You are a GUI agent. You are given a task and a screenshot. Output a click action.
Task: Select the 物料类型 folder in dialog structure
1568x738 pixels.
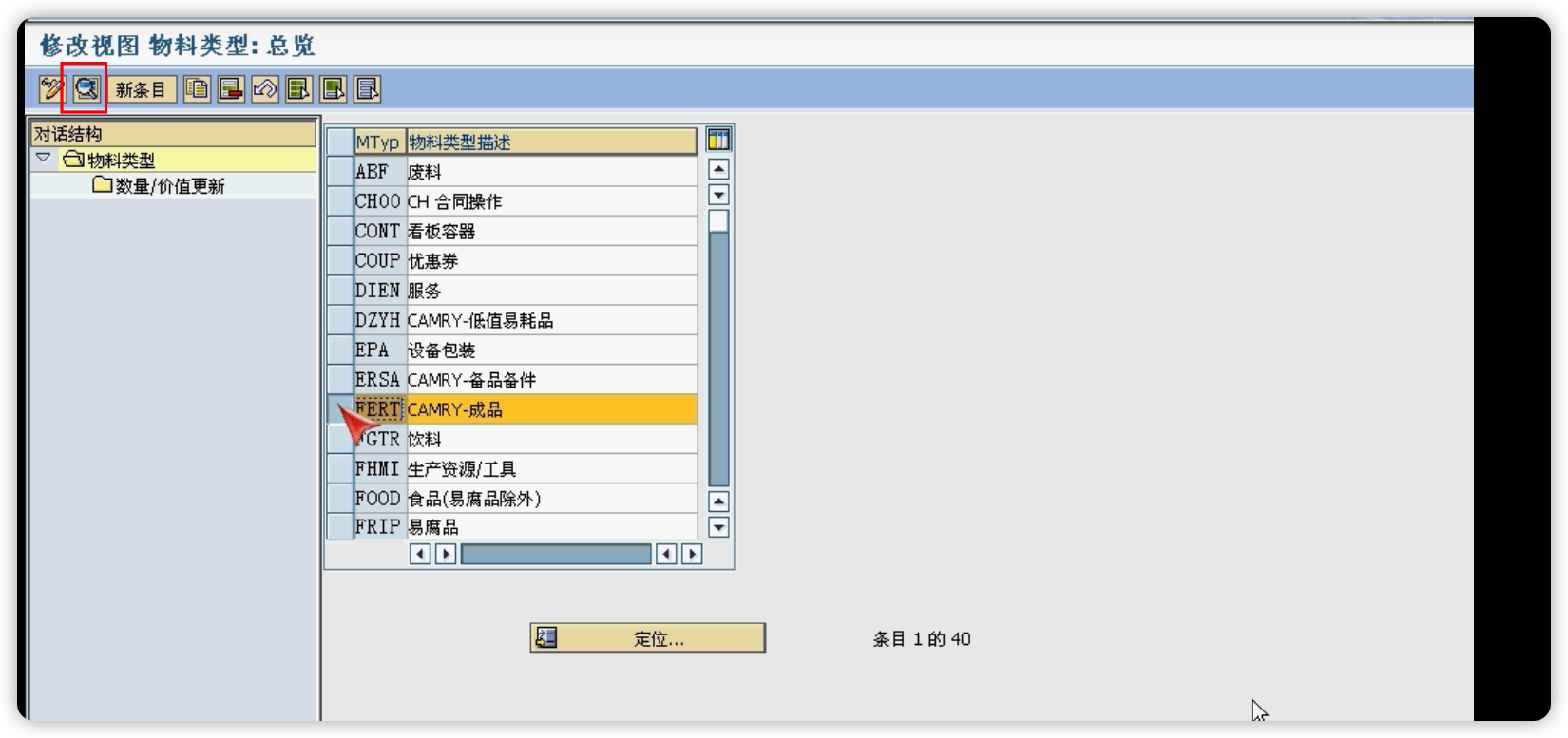click(108, 160)
